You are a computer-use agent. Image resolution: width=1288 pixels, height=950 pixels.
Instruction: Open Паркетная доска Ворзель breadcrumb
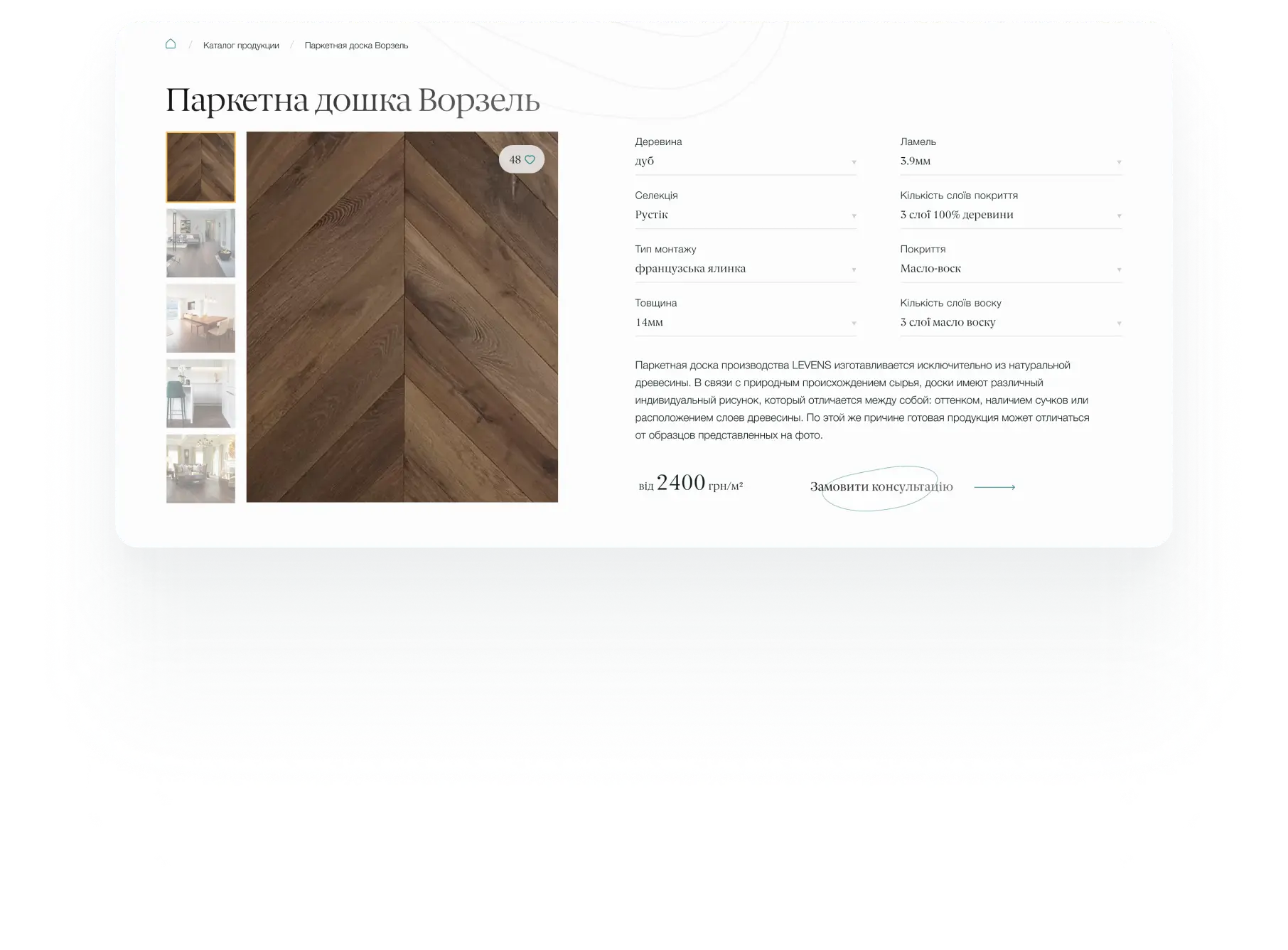(356, 46)
